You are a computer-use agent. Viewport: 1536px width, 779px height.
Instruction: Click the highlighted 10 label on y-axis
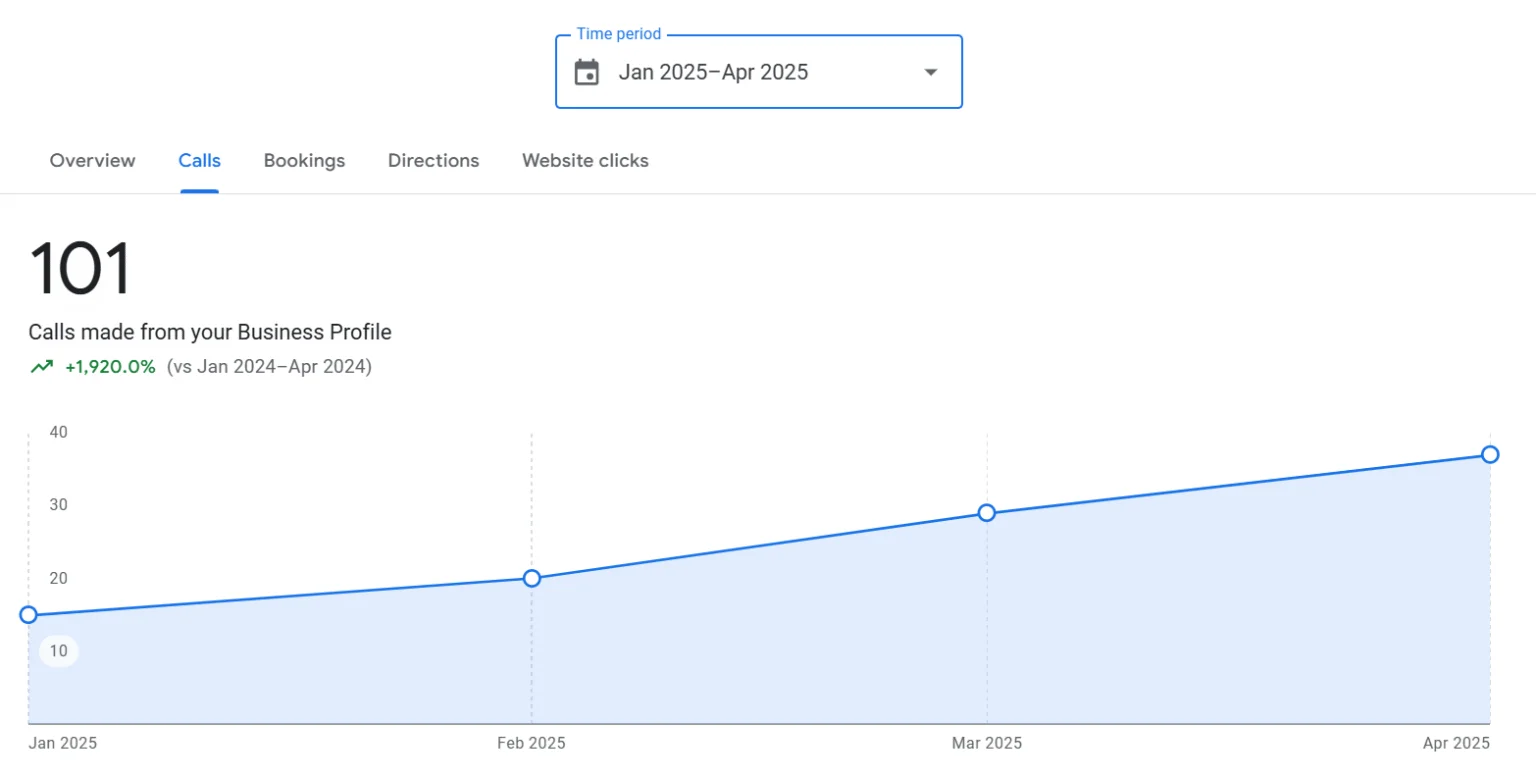click(x=58, y=650)
